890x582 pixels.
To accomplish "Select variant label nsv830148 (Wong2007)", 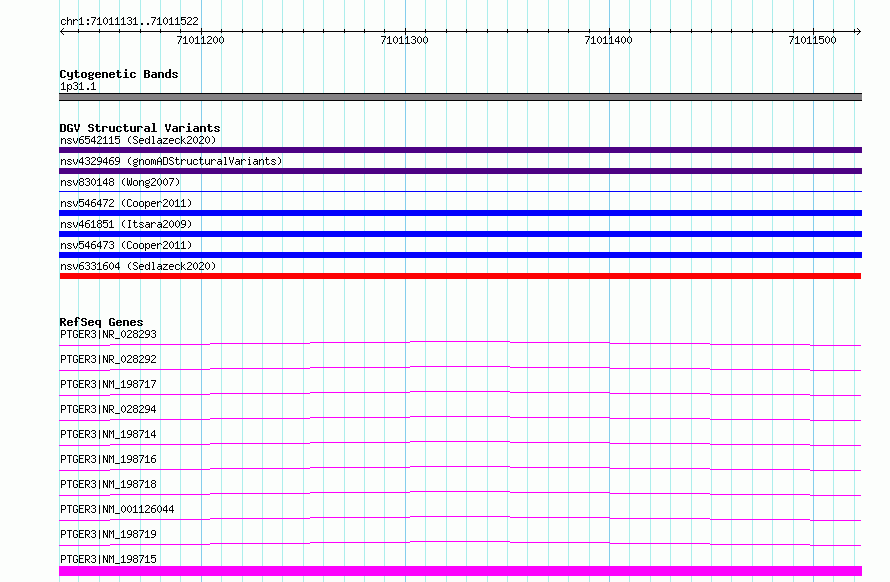I will click(x=120, y=182).
